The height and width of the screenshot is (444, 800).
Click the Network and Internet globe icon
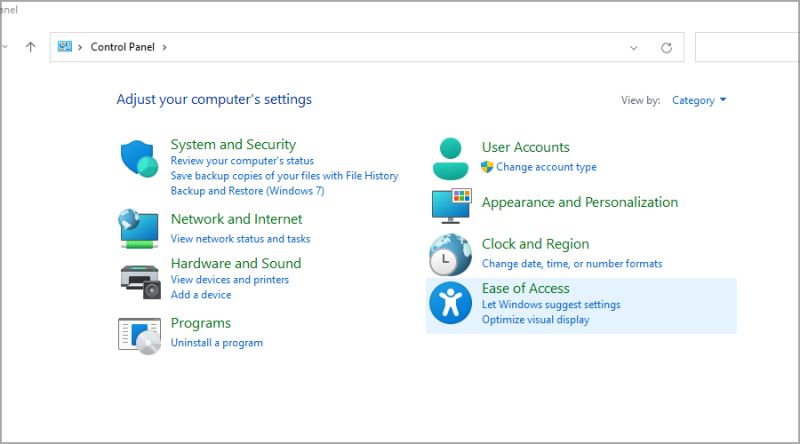(139, 228)
